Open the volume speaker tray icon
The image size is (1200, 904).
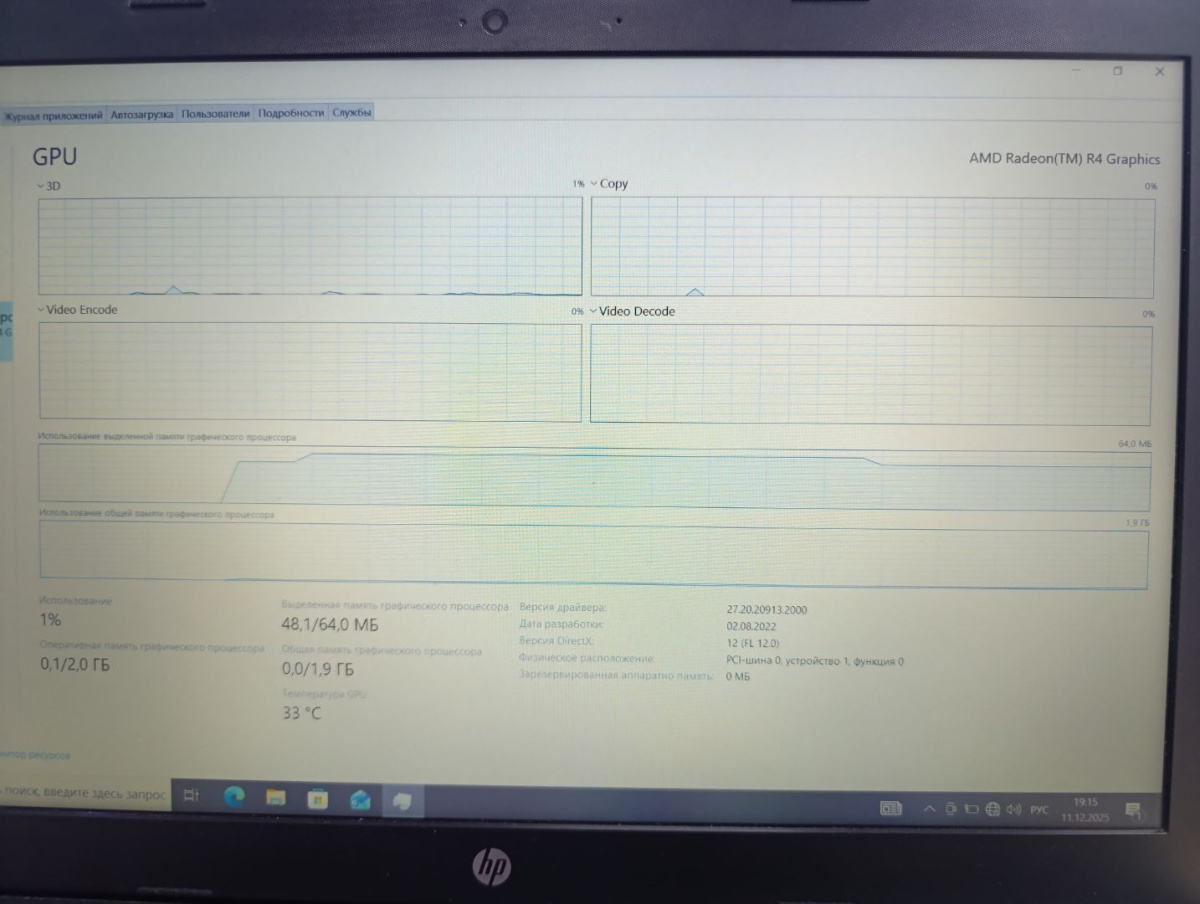coord(1014,809)
